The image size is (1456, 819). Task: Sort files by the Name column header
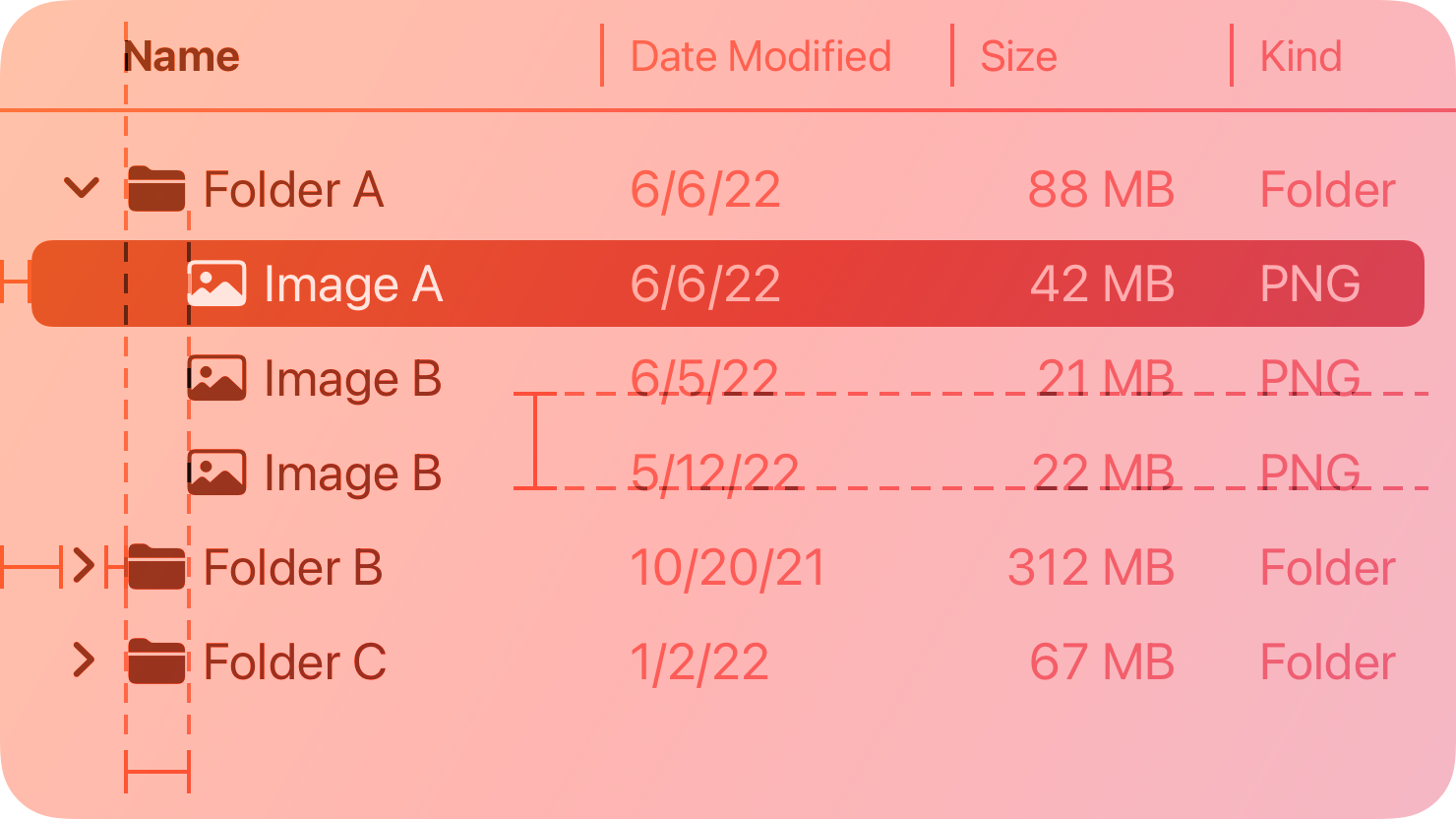181,56
